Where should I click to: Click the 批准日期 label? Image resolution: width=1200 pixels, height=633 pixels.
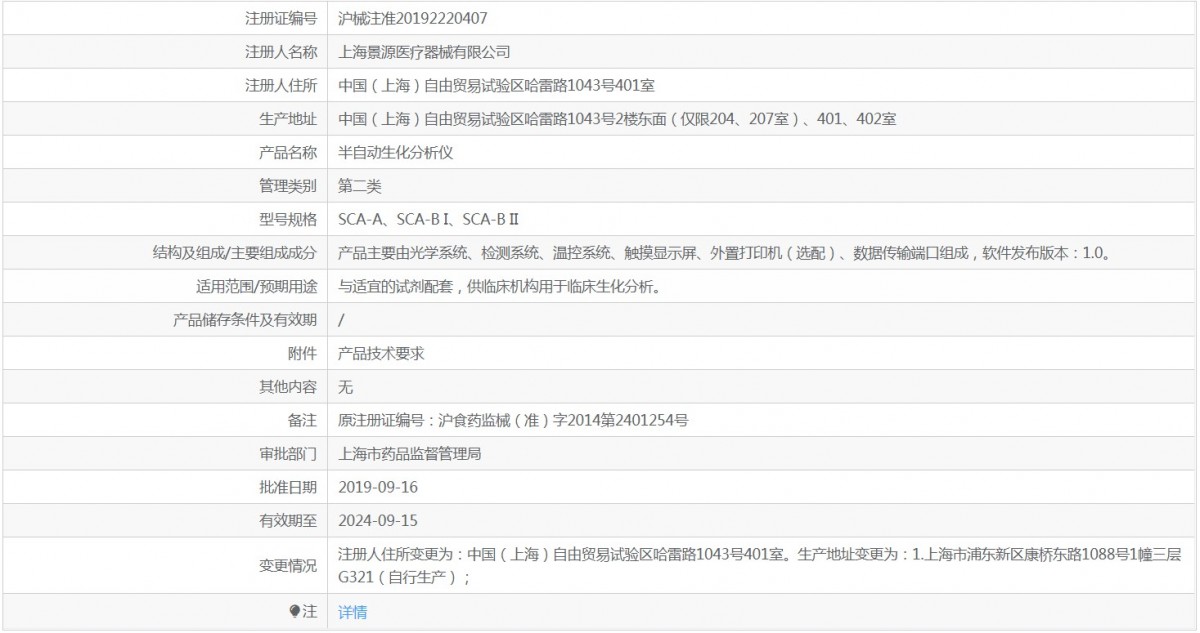(288, 487)
